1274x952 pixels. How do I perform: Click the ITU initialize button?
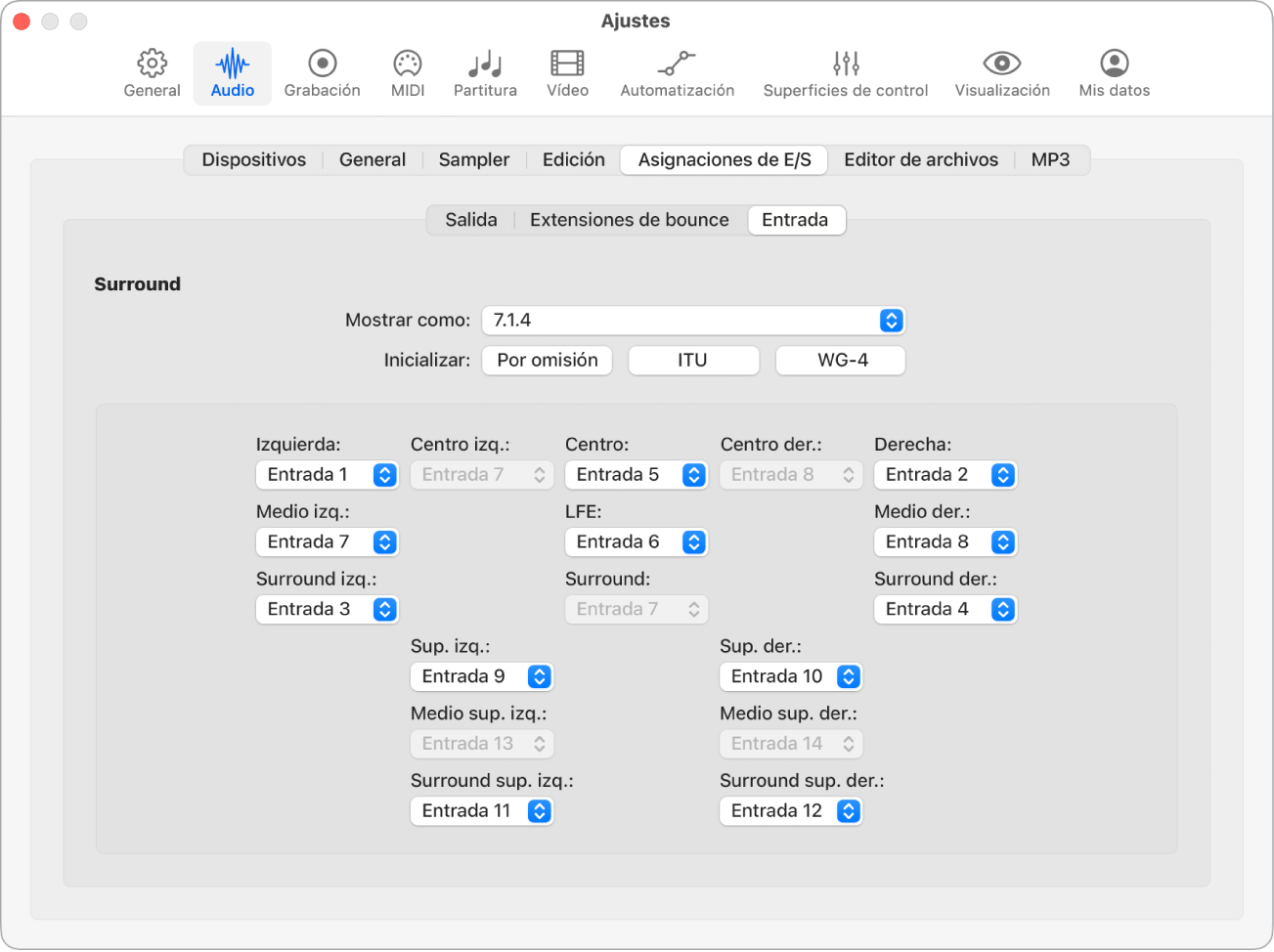click(693, 361)
